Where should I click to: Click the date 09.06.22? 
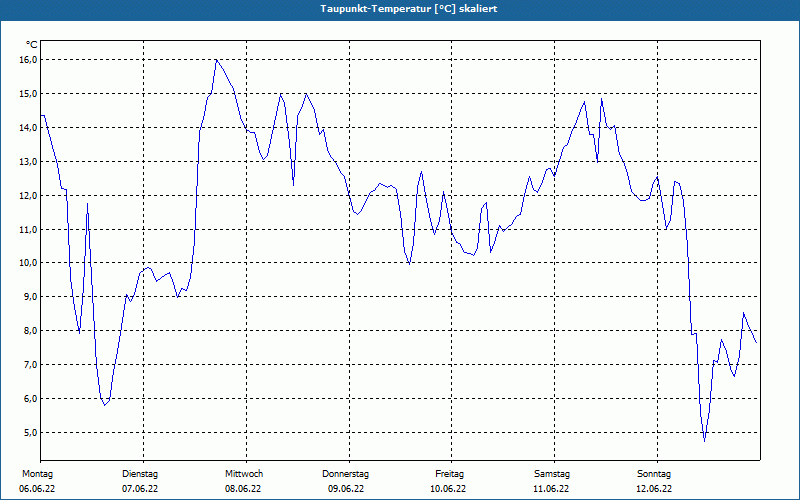pyautogui.click(x=346, y=489)
